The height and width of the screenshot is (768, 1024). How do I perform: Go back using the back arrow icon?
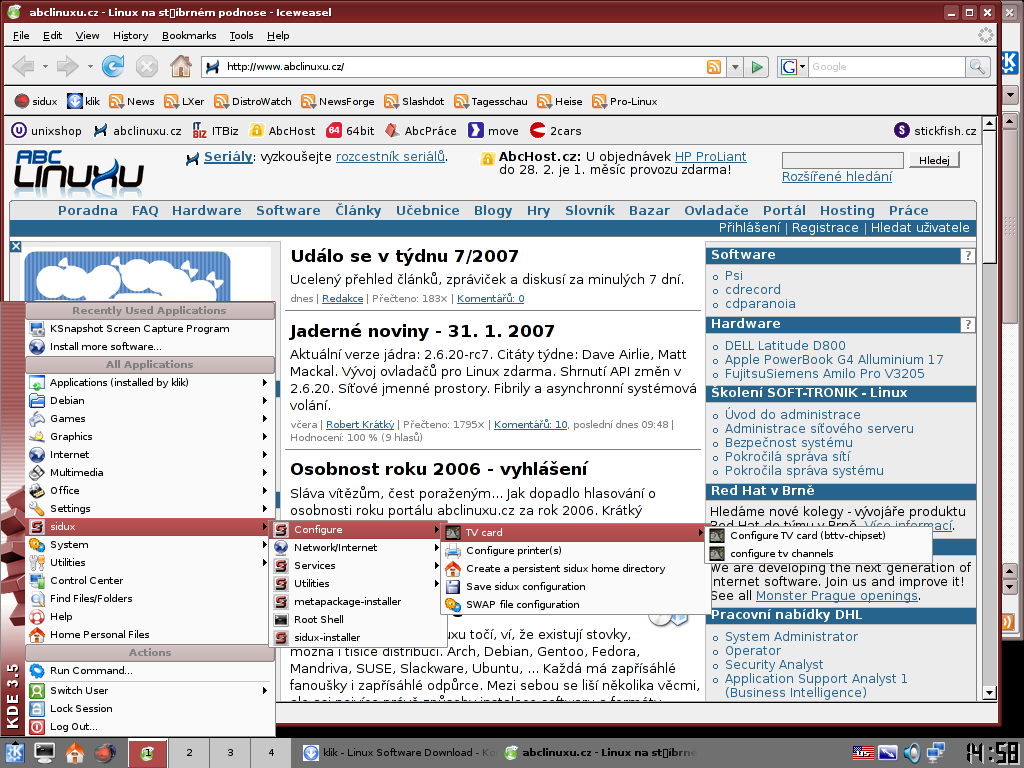24,66
